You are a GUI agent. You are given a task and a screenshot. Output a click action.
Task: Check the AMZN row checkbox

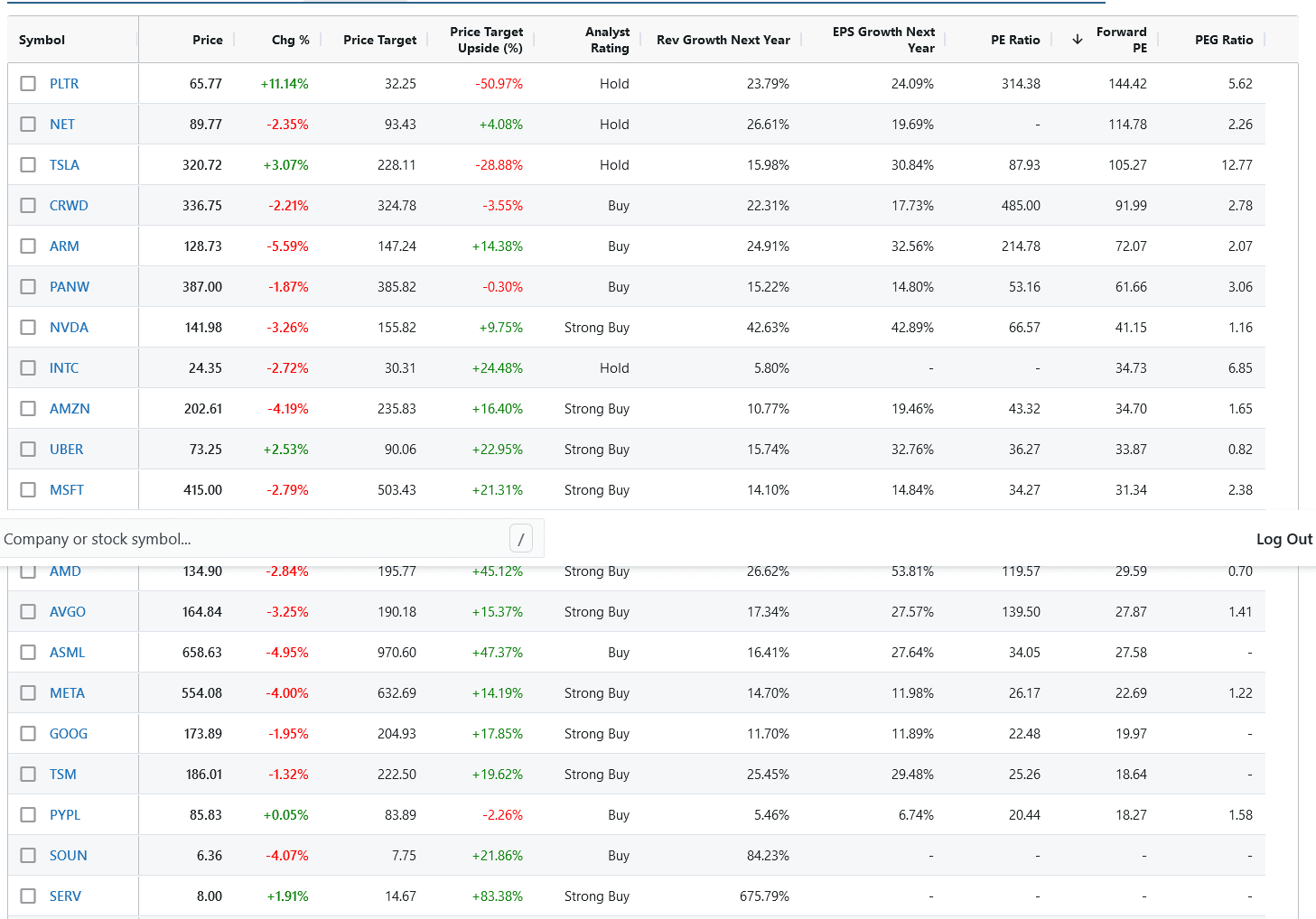coord(28,408)
